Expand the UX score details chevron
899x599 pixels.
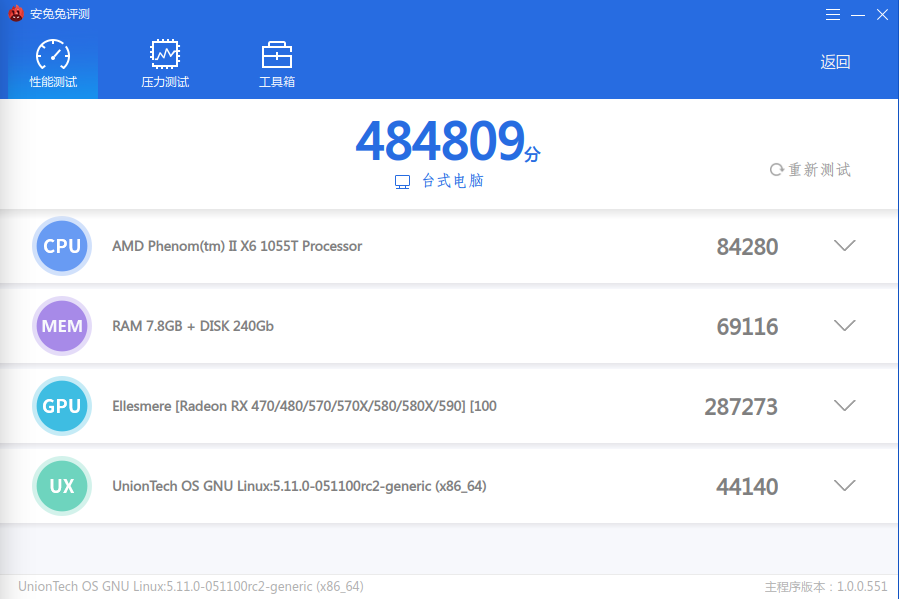click(845, 486)
